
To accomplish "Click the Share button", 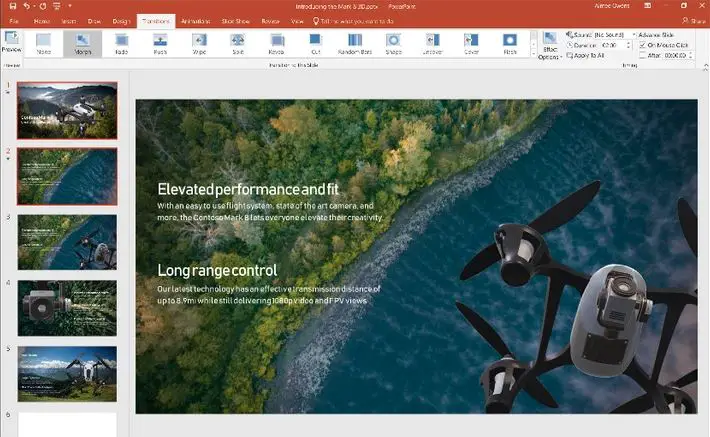I will coord(694,21).
